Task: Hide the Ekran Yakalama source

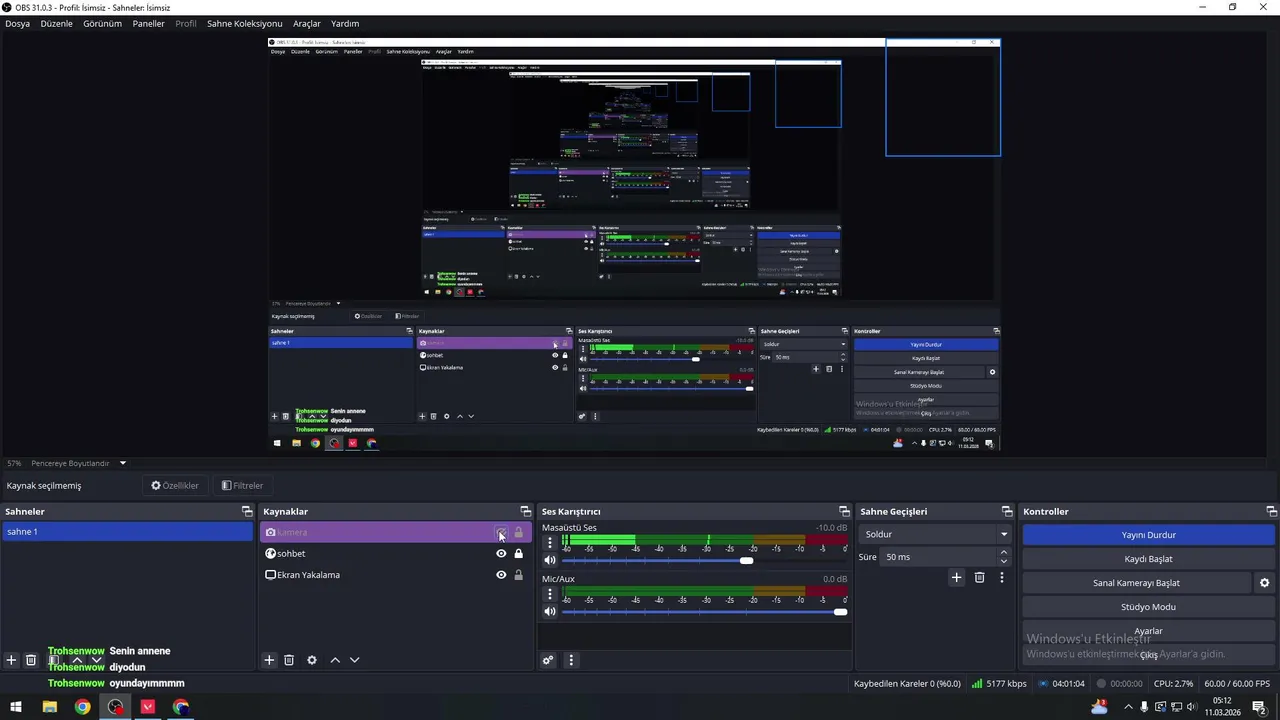Action: (501, 575)
